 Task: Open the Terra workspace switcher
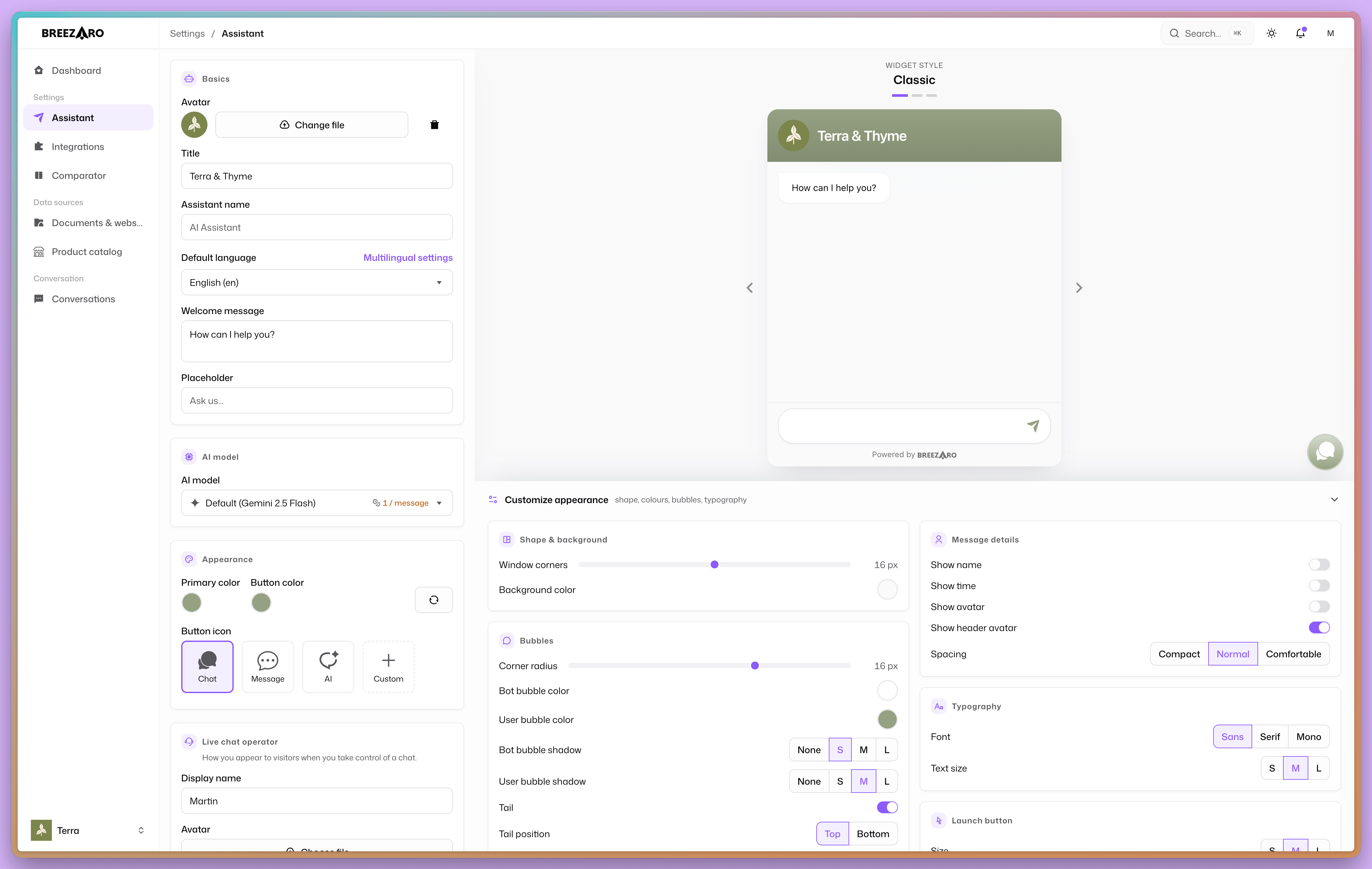pos(88,830)
